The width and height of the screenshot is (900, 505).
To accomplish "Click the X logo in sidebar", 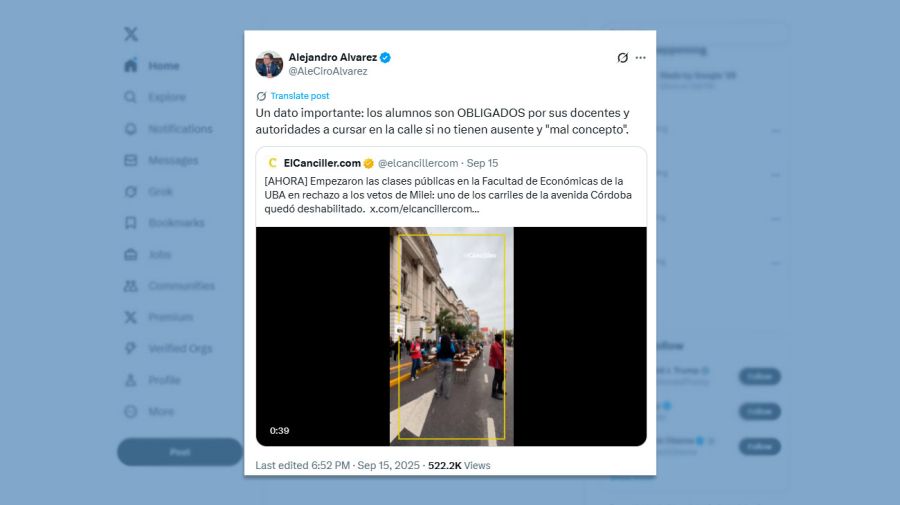I will [131, 34].
